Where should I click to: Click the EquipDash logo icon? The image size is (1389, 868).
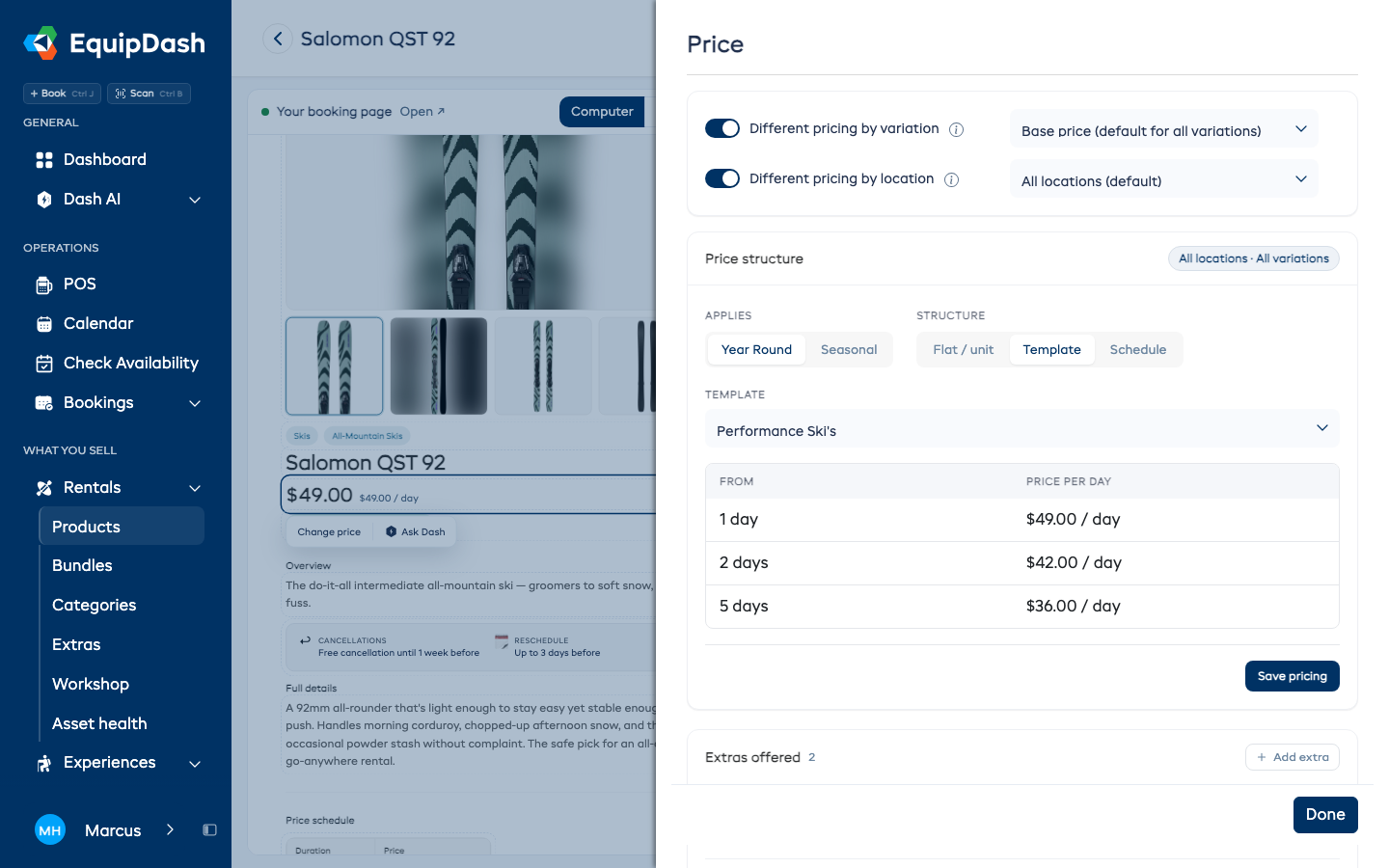(x=41, y=43)
